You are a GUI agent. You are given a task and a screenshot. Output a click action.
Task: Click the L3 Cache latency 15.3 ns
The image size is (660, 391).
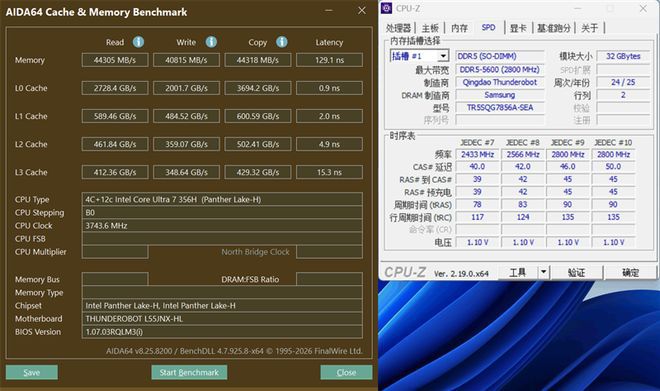[329, 172]
